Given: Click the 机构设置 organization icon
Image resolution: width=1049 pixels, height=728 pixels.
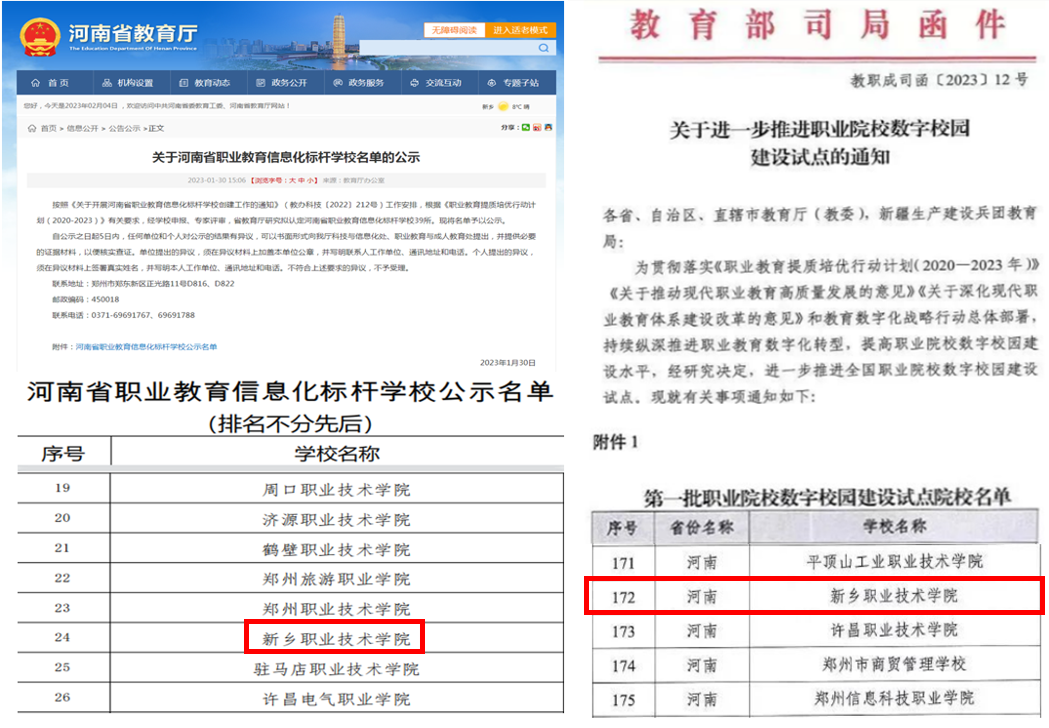Looking at the screenshot, I should [x=106, y=83].
